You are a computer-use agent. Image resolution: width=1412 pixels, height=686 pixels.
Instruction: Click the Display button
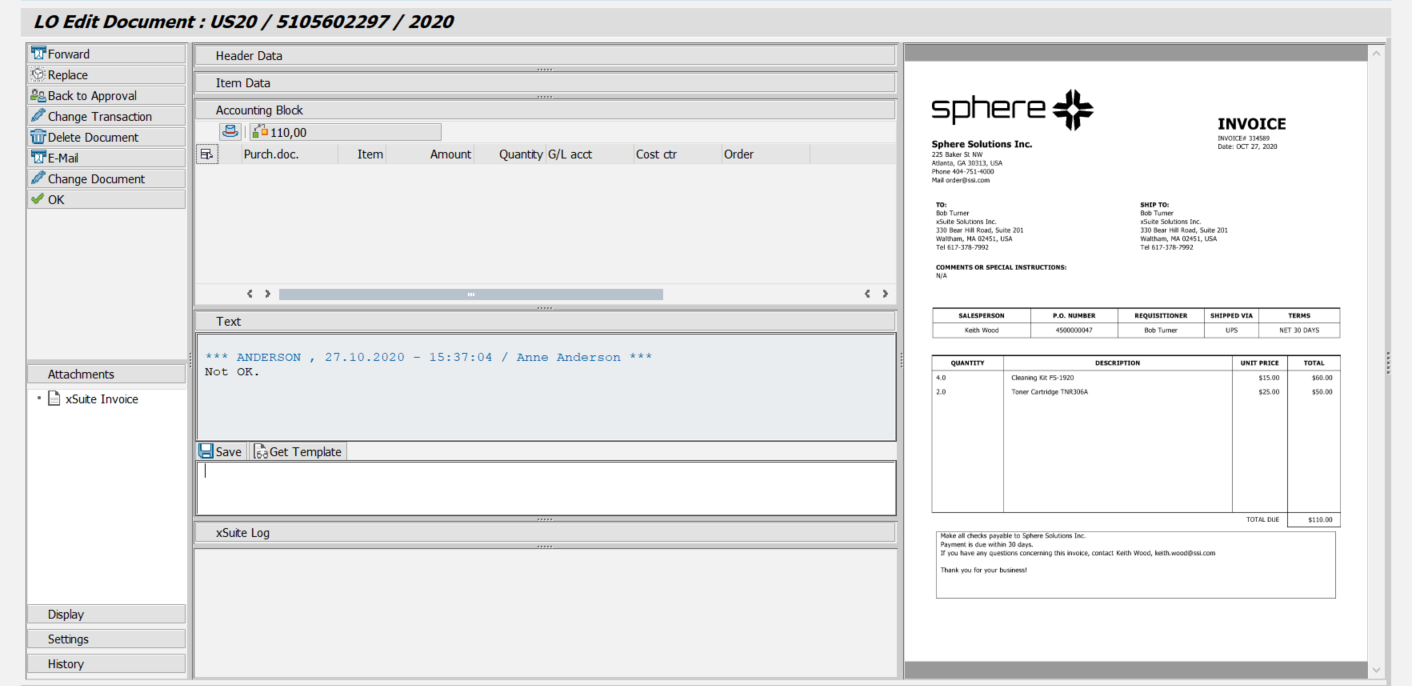tap(105, 613)
